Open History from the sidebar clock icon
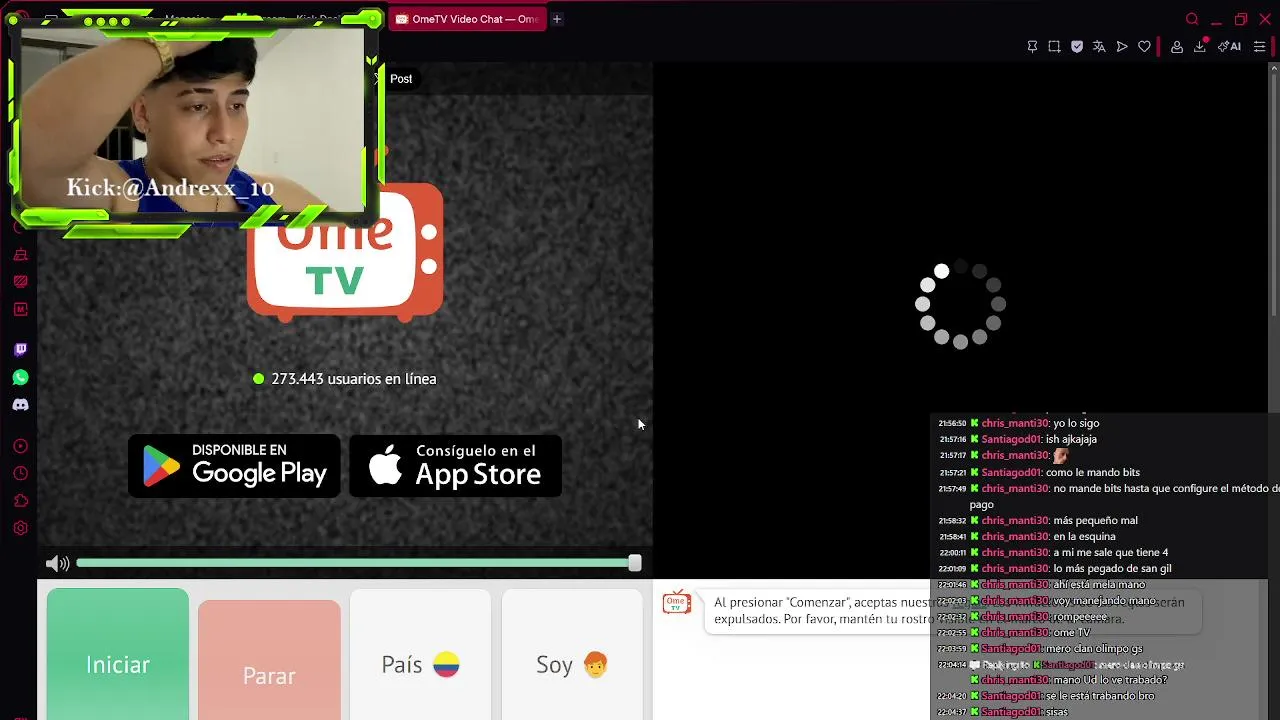The height and width of the screenshot is (720, 1280). [x=20, y=473]
